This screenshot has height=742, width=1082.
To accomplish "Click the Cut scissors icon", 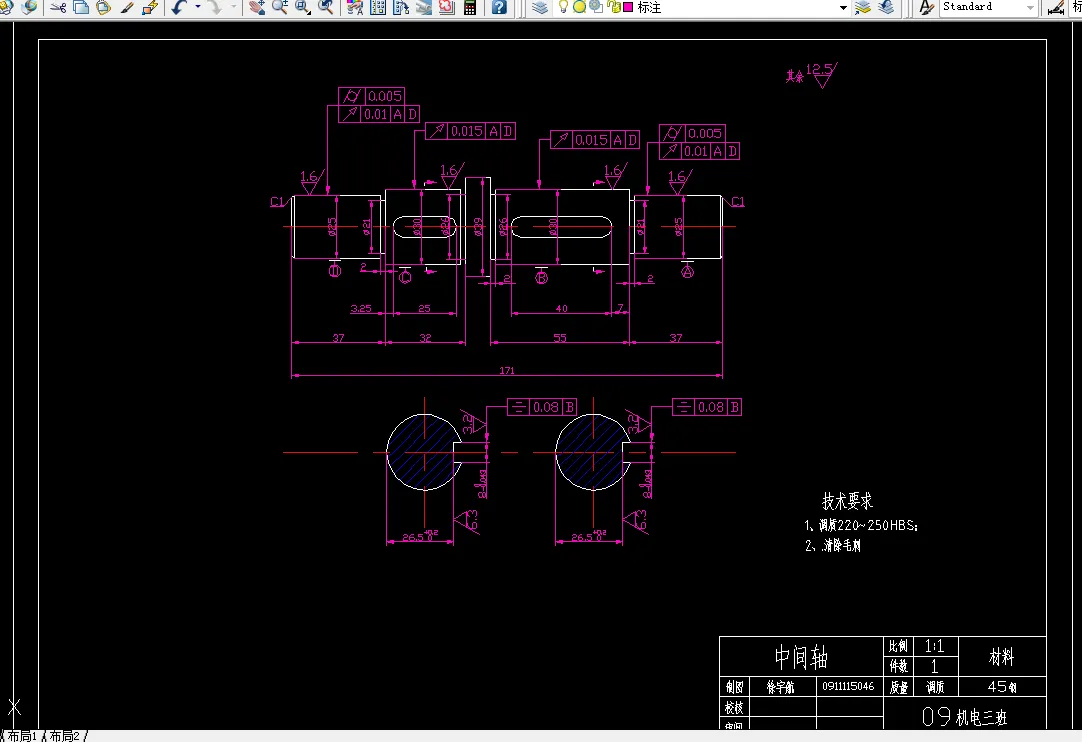I will click(59, 8).
